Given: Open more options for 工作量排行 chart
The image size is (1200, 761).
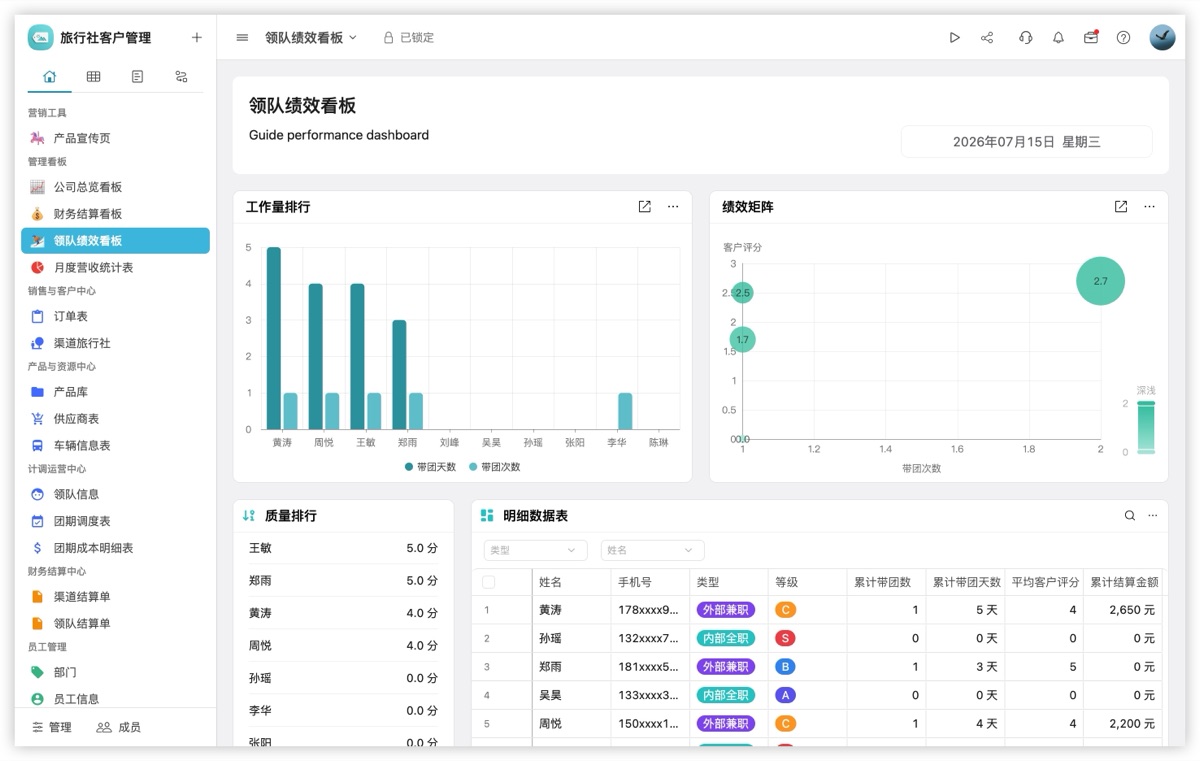Looking at the screenshot, I should pyautogui.click(x=673, y=207).
